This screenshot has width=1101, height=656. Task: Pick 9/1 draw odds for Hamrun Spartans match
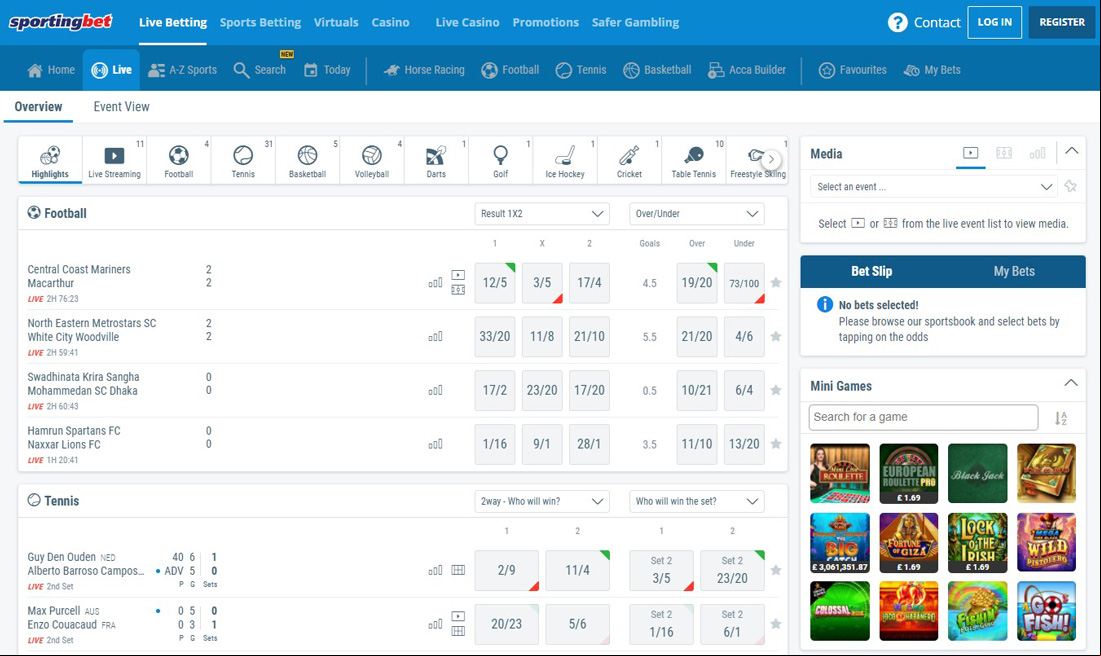(542, 444)
